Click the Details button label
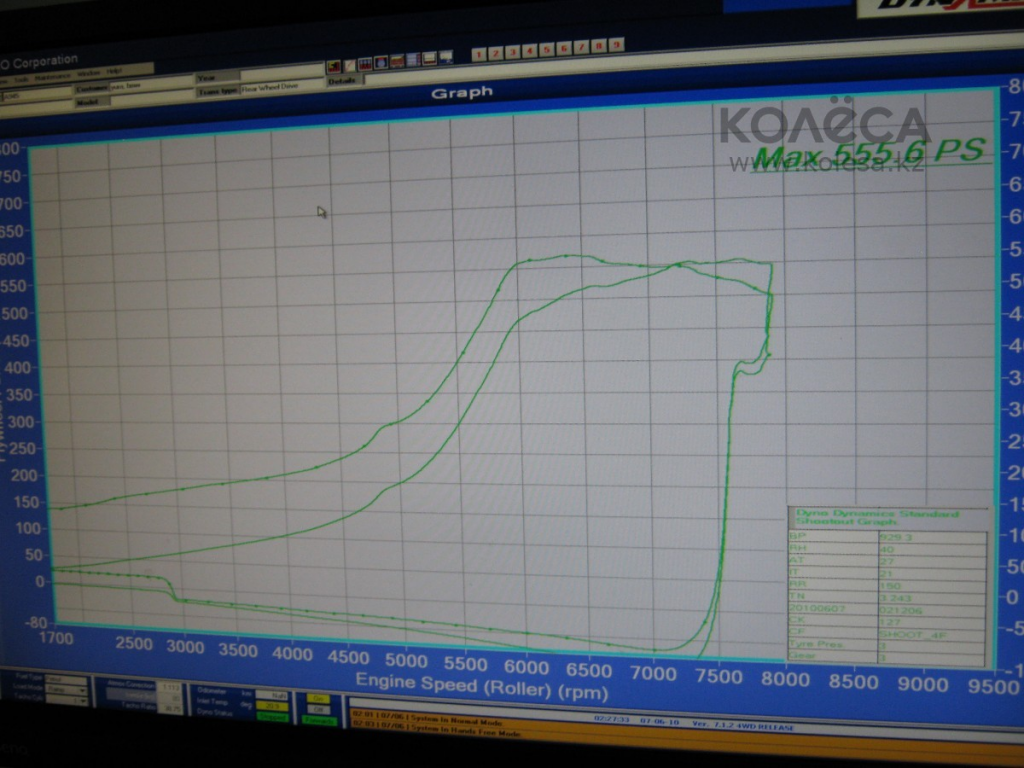 tap(342, 80)
